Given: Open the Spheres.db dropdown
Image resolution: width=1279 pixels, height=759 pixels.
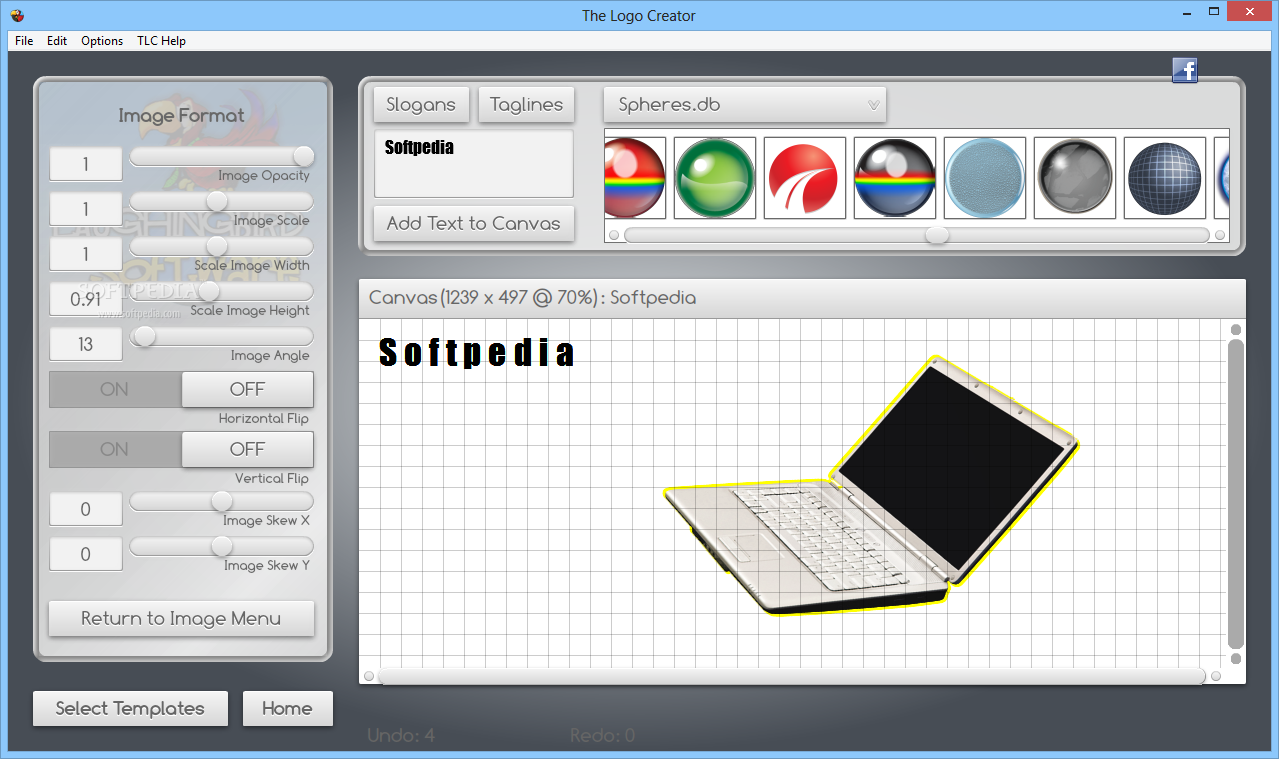Looking at the screenshot, I should (x=744, y=104).
